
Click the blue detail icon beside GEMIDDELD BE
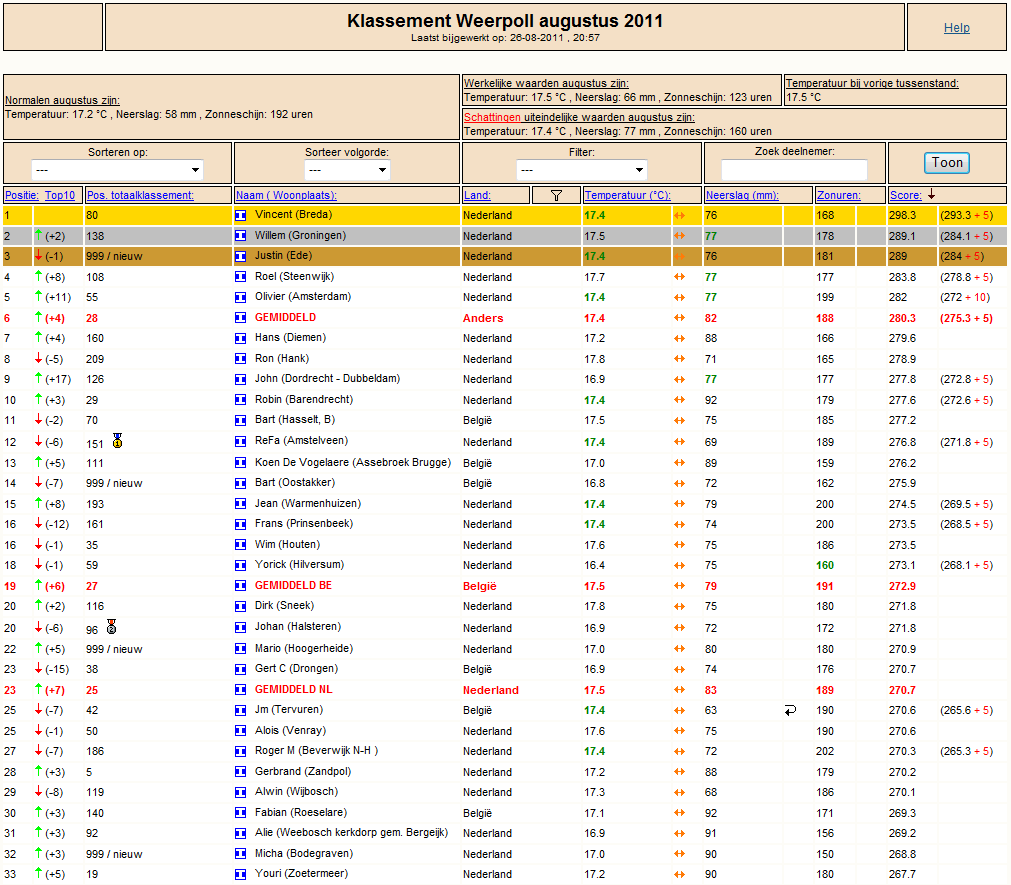(x=240, y=586)
